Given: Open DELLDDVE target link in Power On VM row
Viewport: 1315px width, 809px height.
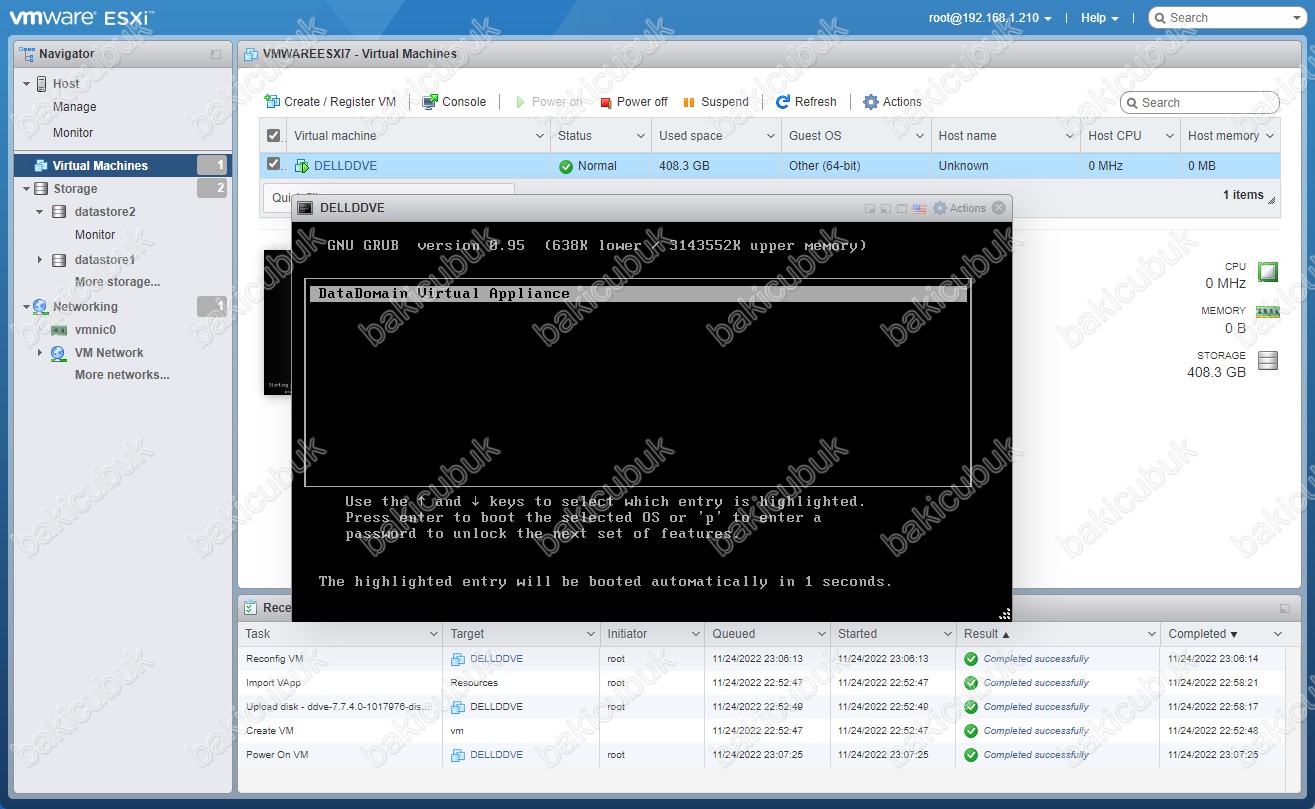Looking at the screenshot, I should coord(496,755).
